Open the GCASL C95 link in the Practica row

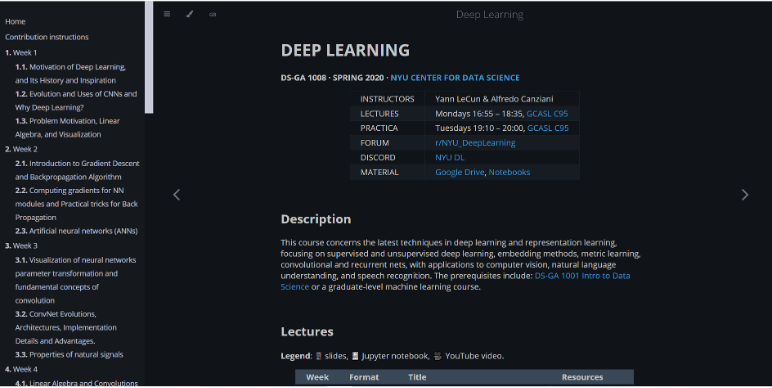click(x=547, y=128)
